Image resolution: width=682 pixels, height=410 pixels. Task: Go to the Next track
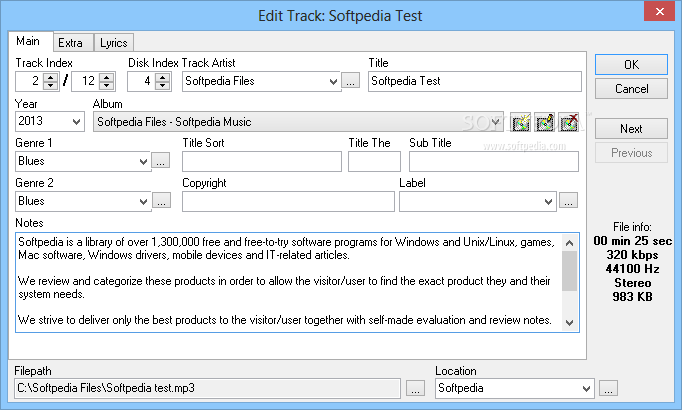(631, 129)
